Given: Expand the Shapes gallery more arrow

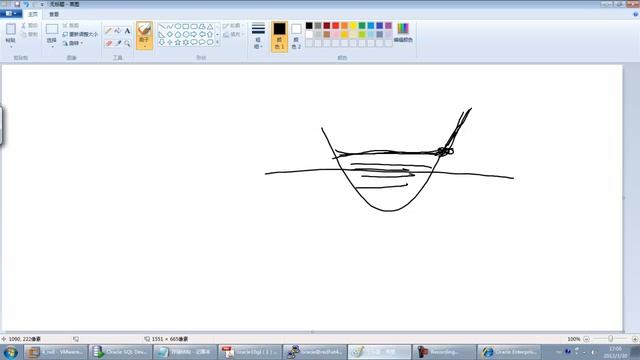Looking at the screenshot, I should [x=218, y=42].
